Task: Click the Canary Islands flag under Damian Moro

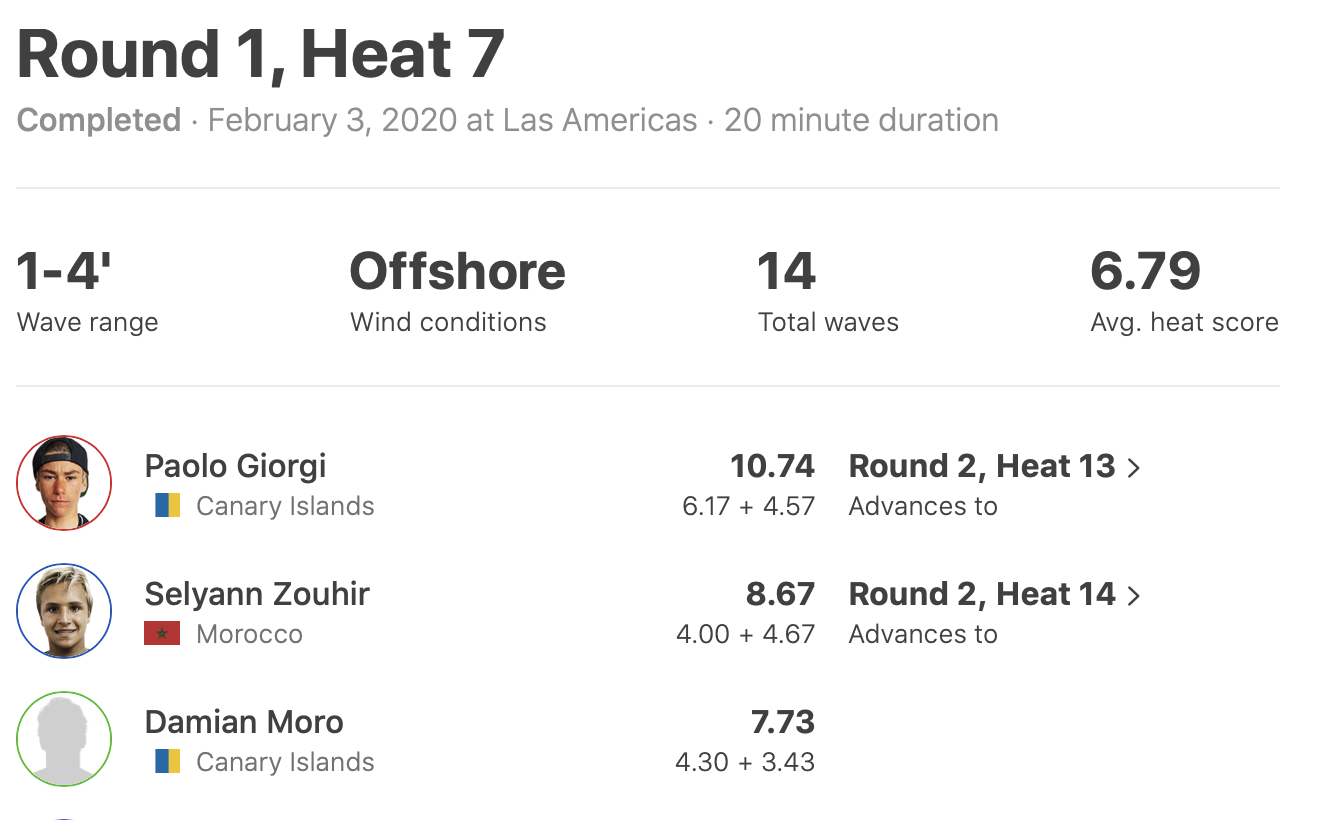Action: click(167, 762)
